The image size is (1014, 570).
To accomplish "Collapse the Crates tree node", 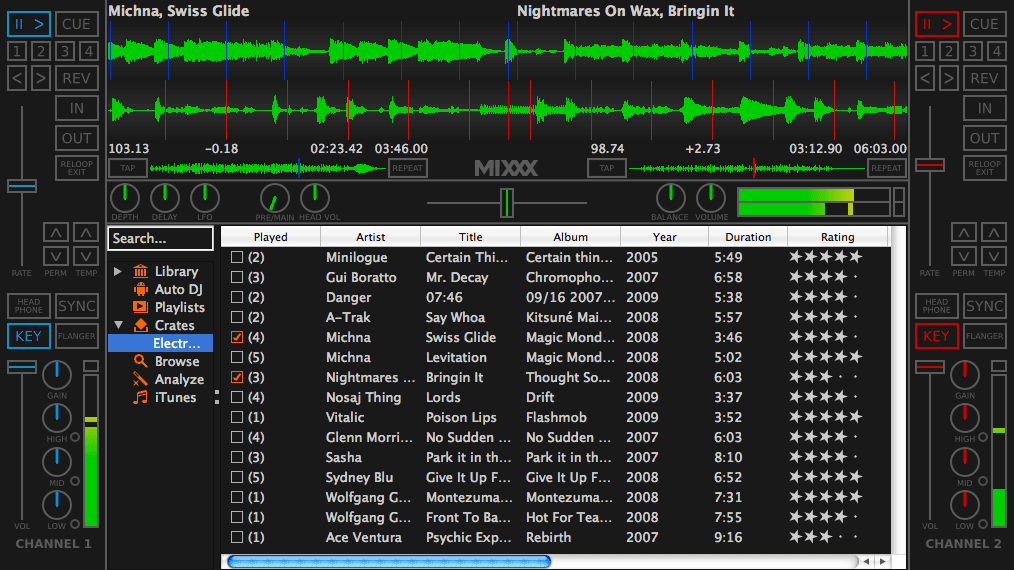I will 118,325.
